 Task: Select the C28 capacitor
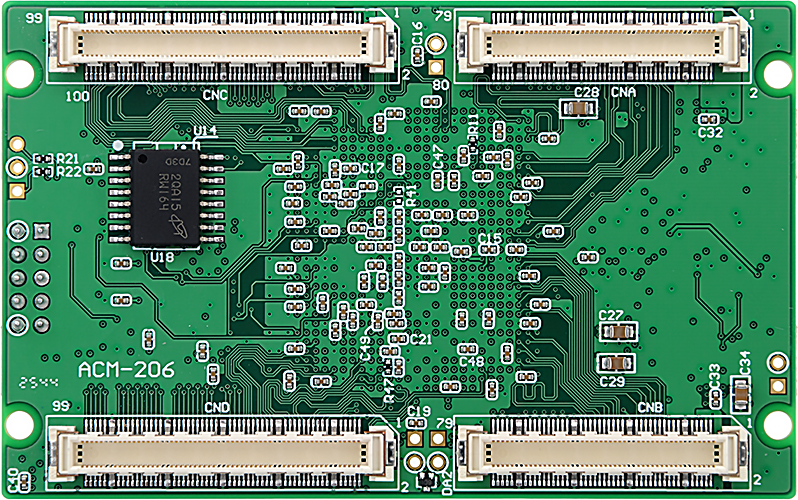pyautogui.click(x=580, y=106)
